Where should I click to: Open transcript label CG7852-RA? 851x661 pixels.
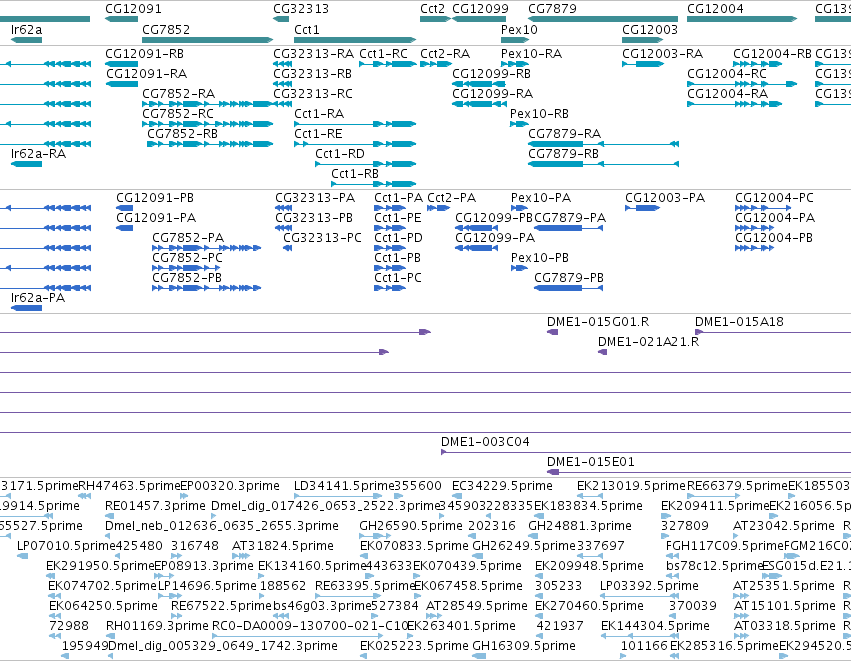coord(179,94)
